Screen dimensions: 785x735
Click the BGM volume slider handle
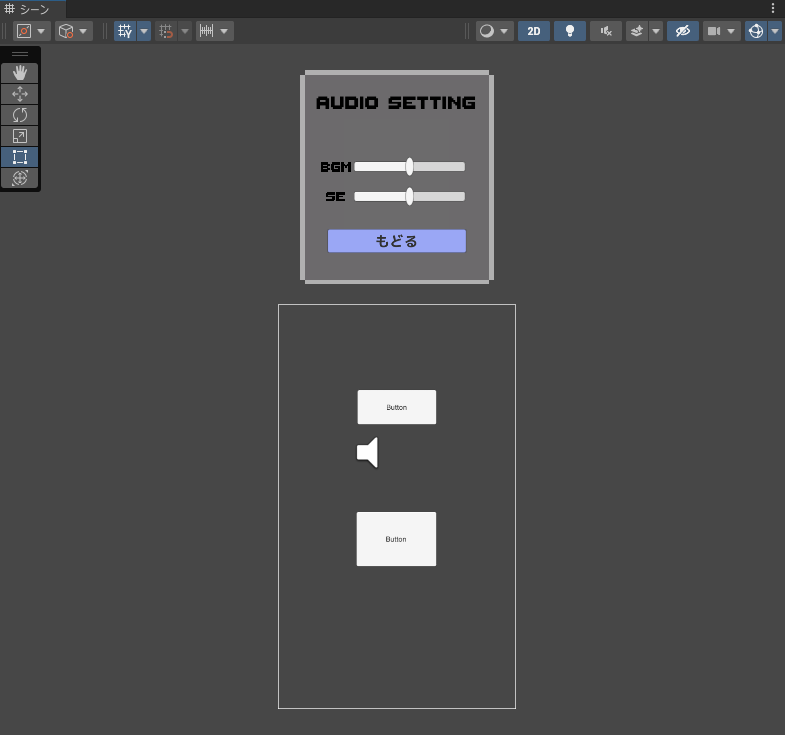click(410, 167)
